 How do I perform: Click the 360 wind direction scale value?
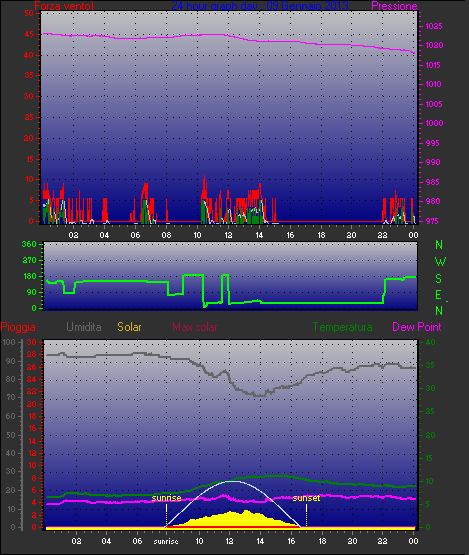pyautogui.click(x=29, y=244)
